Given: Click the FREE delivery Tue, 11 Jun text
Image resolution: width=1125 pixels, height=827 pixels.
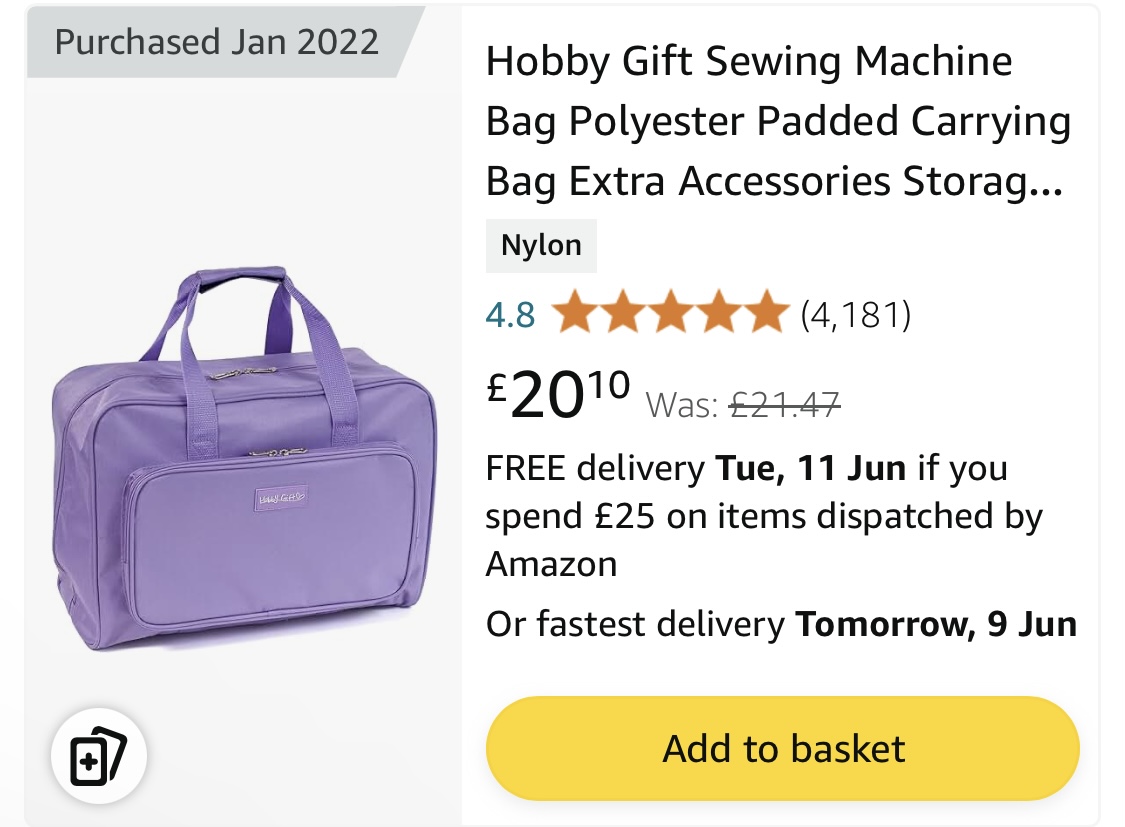Looking at the screenshot, I should (x=696, y=468).
